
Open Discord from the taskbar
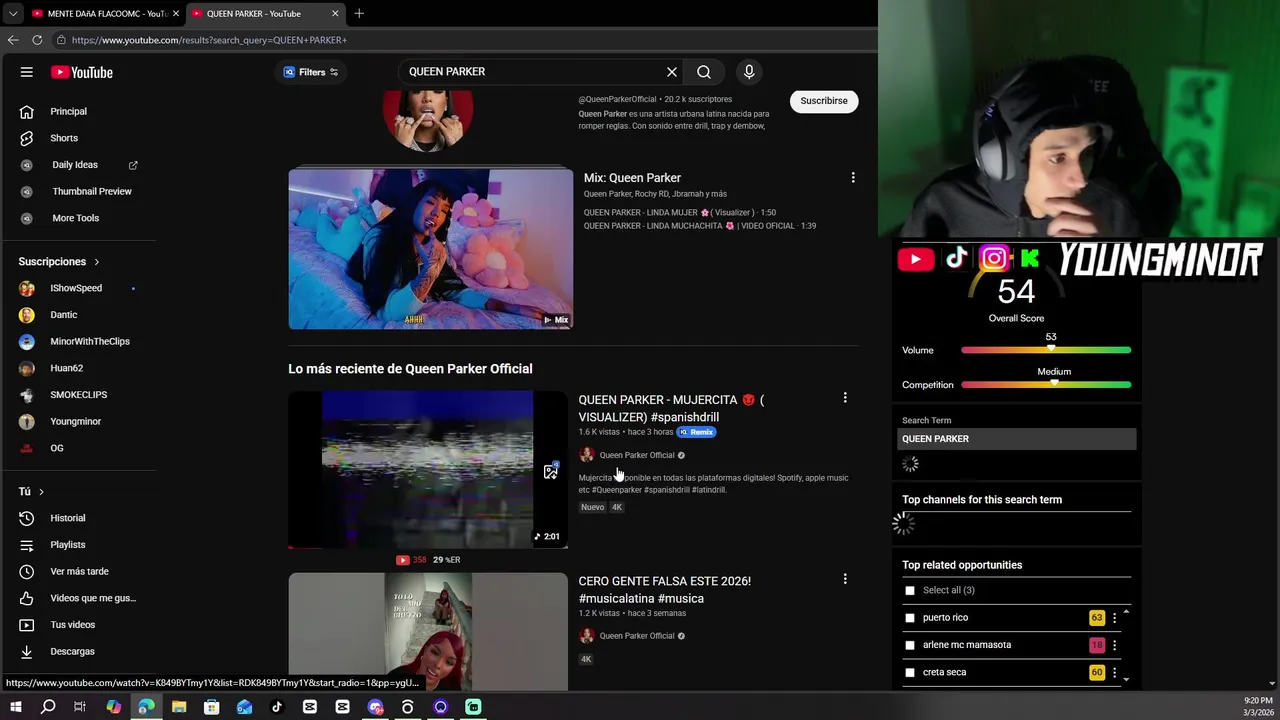point(375,707)
